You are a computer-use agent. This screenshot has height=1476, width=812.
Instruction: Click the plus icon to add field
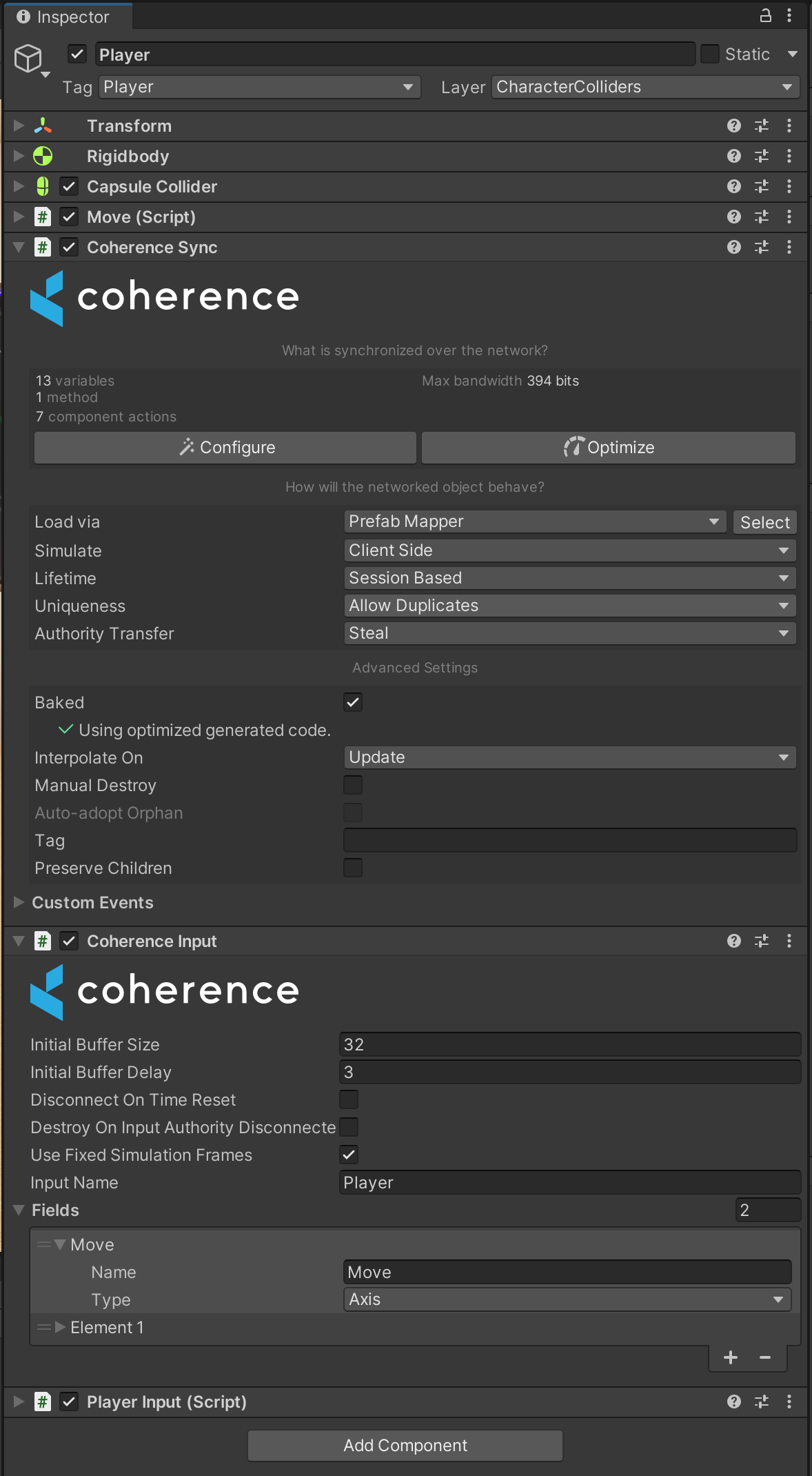(731, 1357)
